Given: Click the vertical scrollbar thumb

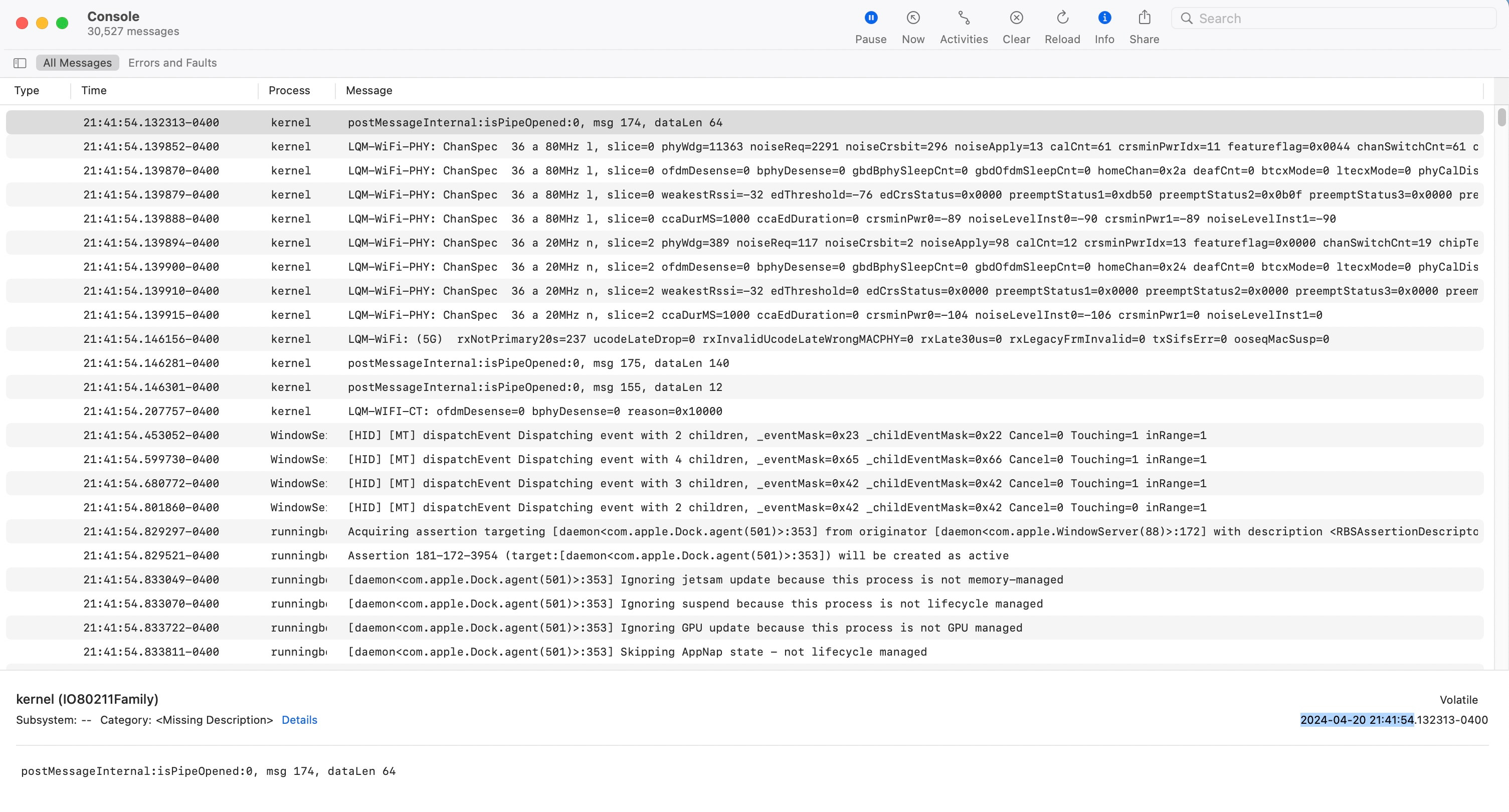Looking at the screenshot, I should tap(1501, 117).
